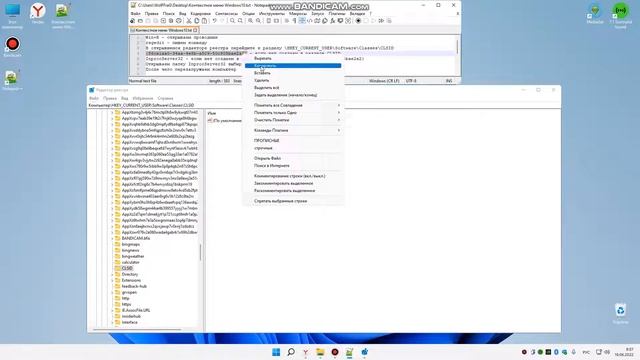The width and height of the screenshot is (640, 360).
Task: Click the Paste icon in Notepad++ toolbar
Action: point(204,21)
